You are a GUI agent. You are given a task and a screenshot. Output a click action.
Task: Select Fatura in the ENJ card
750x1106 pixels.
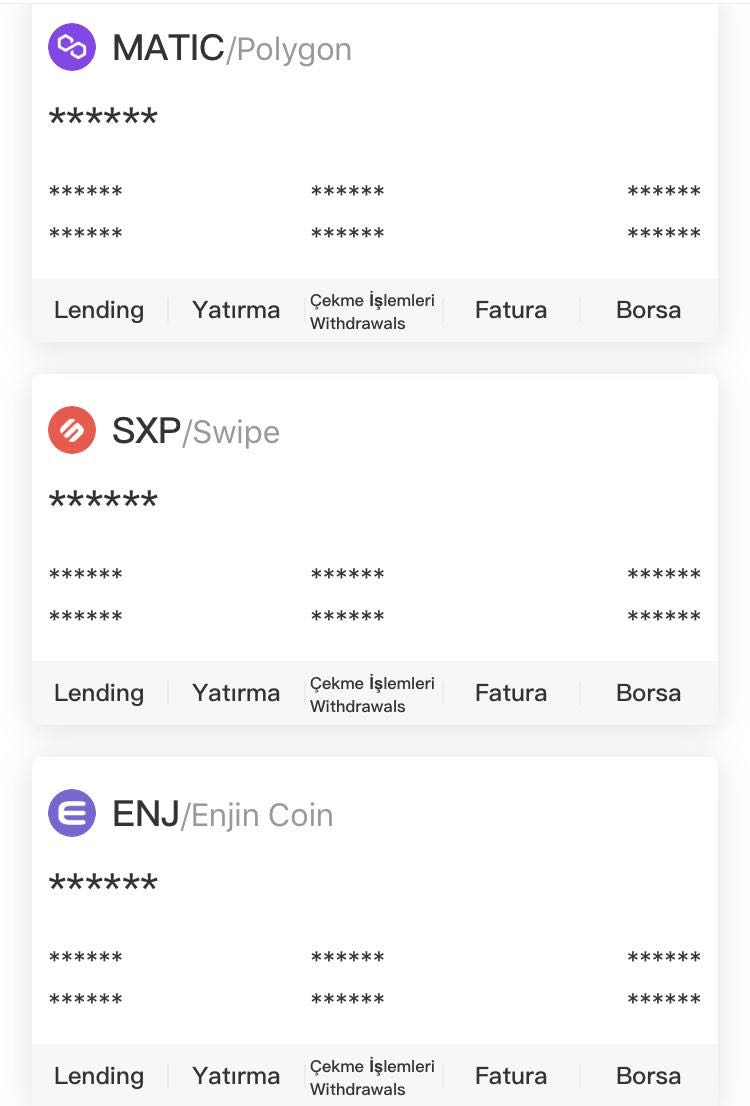pos(511,1076)
